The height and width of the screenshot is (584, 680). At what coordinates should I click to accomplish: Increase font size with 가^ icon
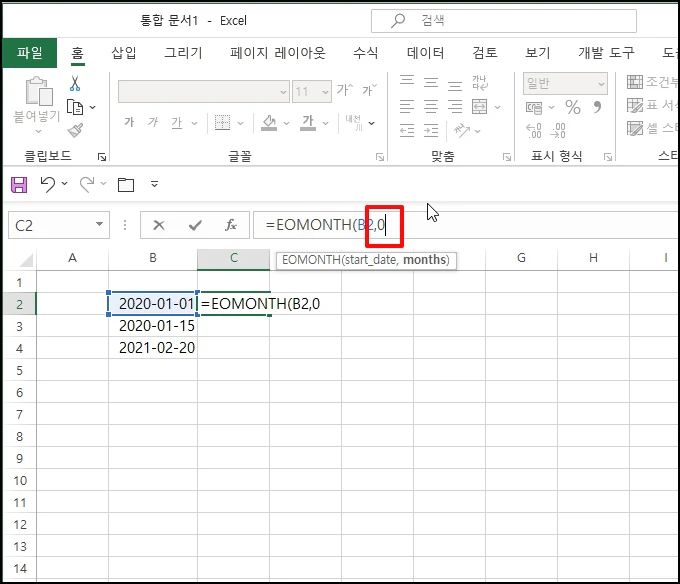pyautogui.click(x=345, y=90)
